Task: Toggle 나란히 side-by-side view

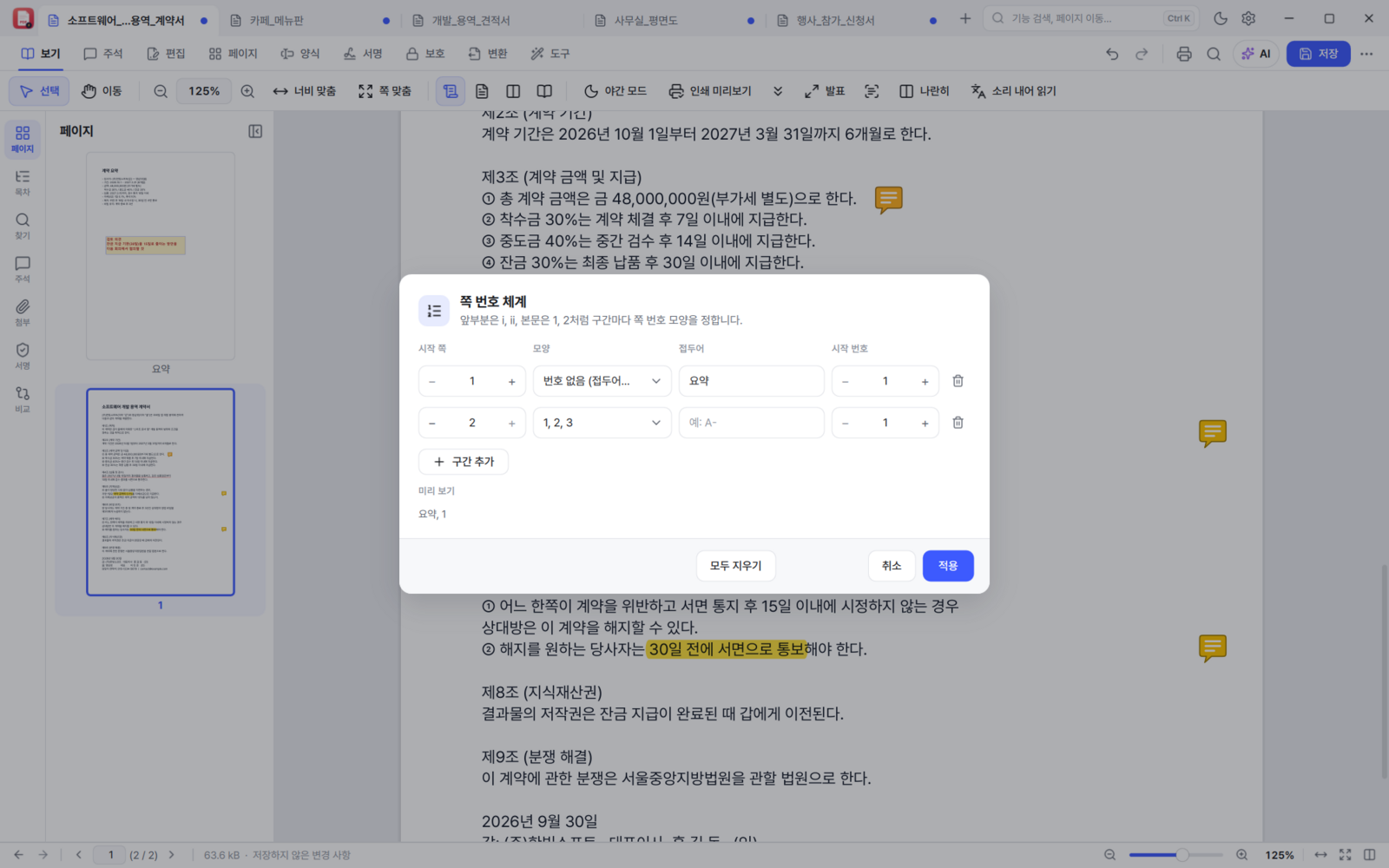Action: (x=925, y=91)
